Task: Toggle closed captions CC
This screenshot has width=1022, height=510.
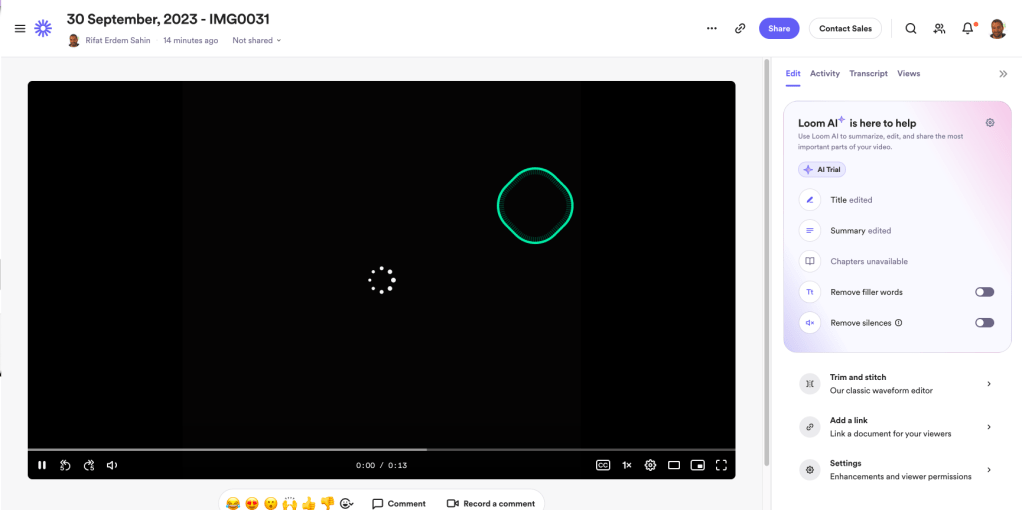Action: 603,465
